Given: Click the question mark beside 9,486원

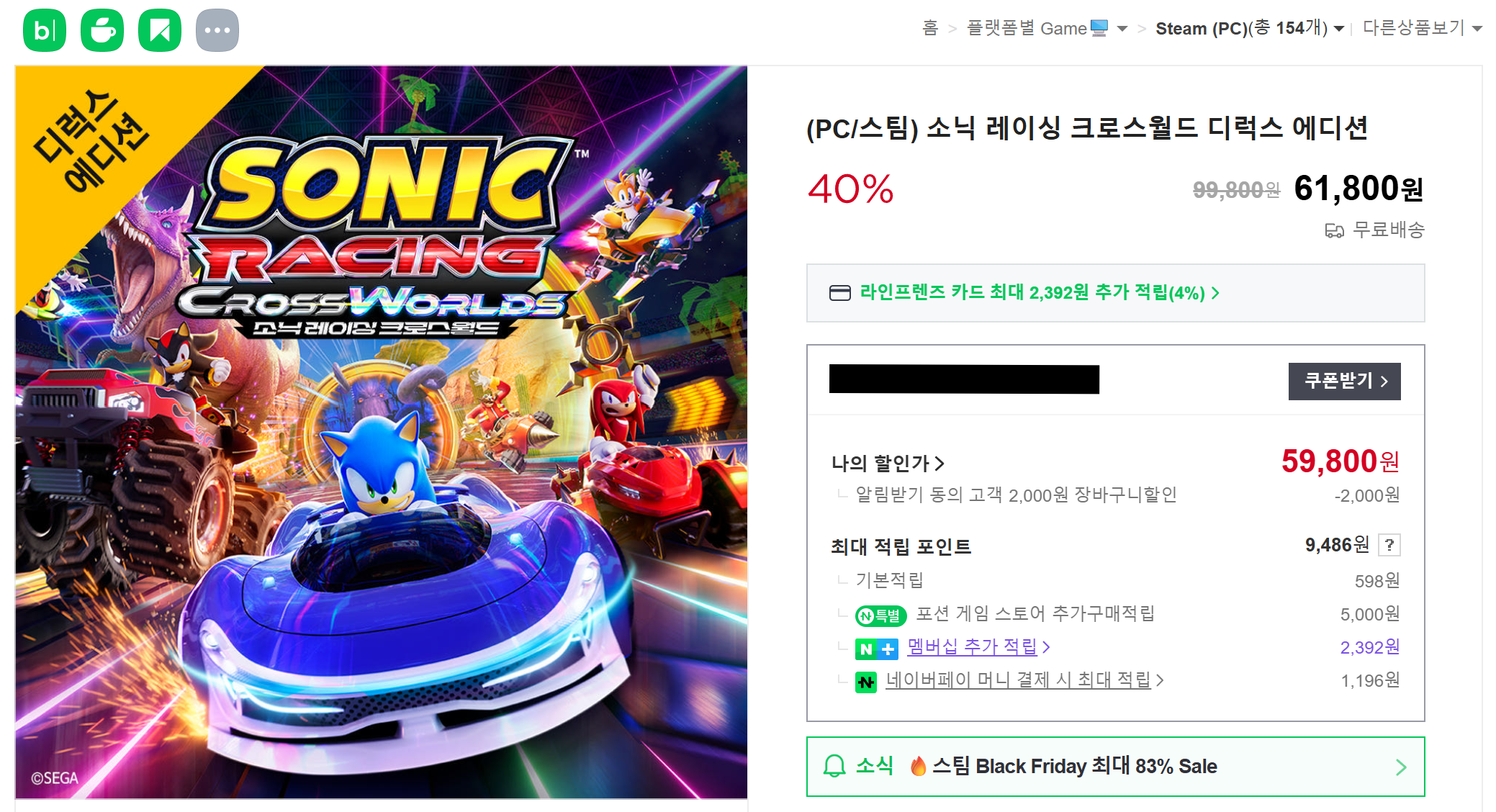Looking at the screenshot, I should coord(1389,545).
